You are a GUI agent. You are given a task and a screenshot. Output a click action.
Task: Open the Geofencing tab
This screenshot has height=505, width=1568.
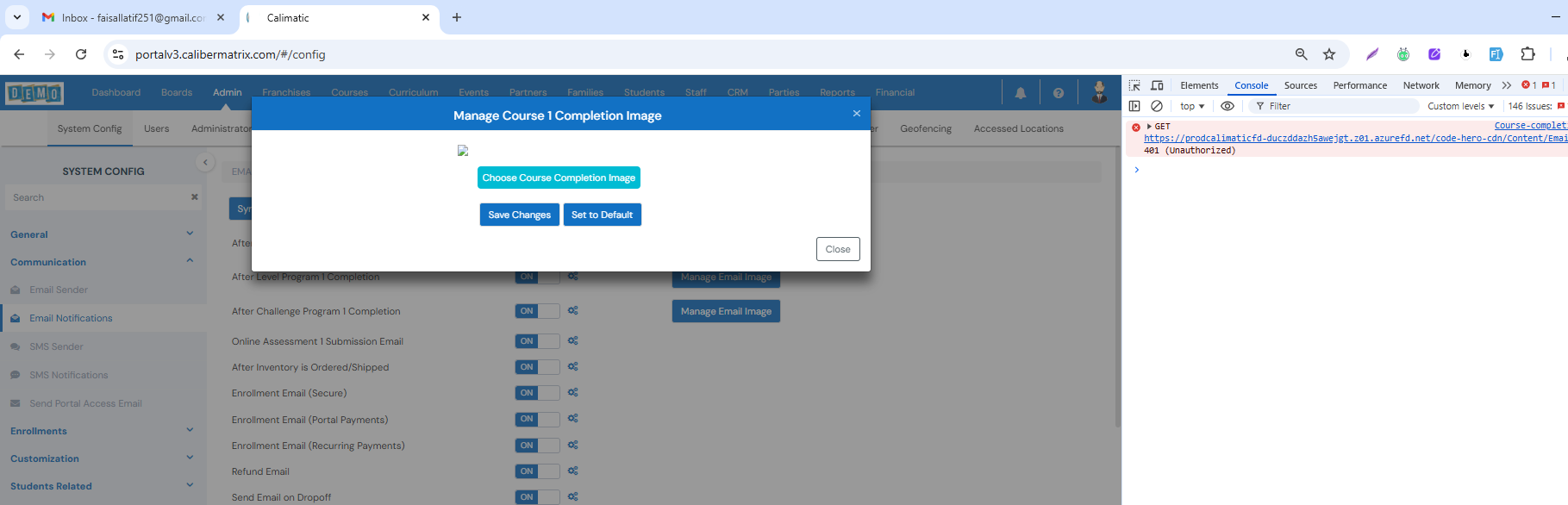click(926, 128)
